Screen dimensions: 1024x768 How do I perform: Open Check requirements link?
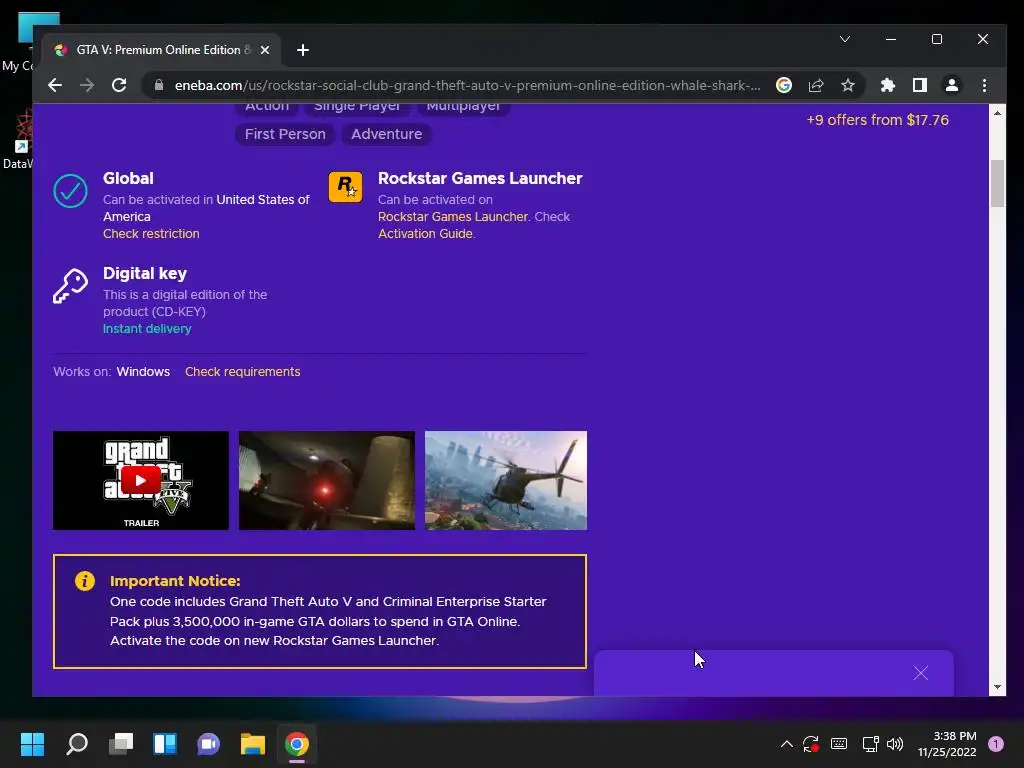click(242, 372)
